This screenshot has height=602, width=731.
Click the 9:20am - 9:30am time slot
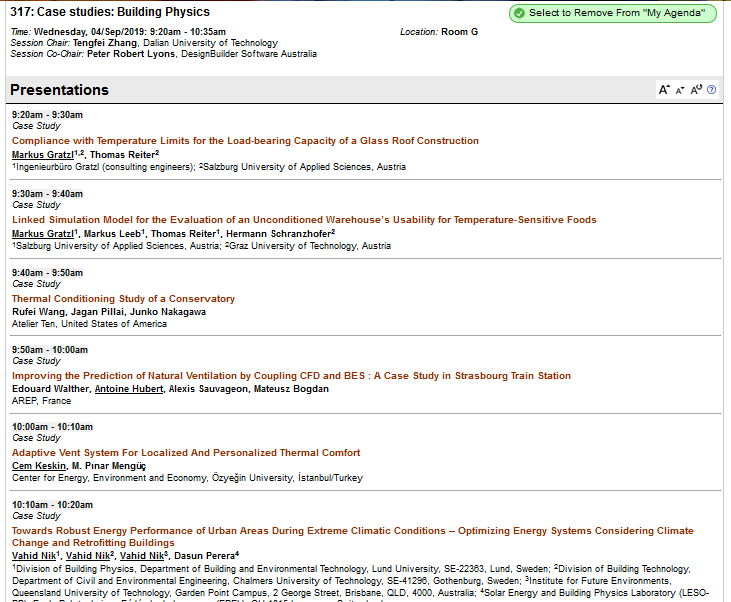48,115
